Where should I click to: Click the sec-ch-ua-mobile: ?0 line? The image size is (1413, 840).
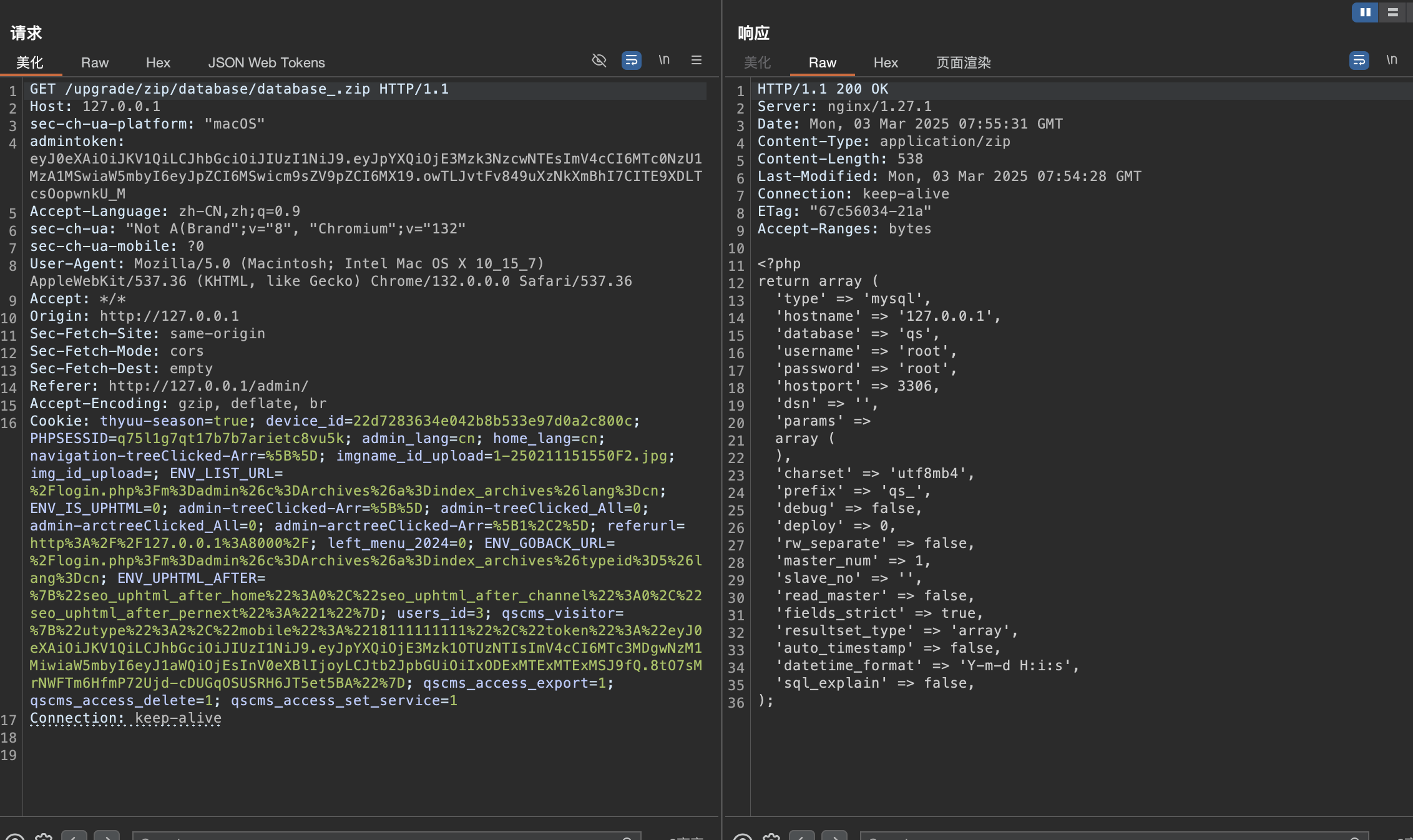click(117, 247)
